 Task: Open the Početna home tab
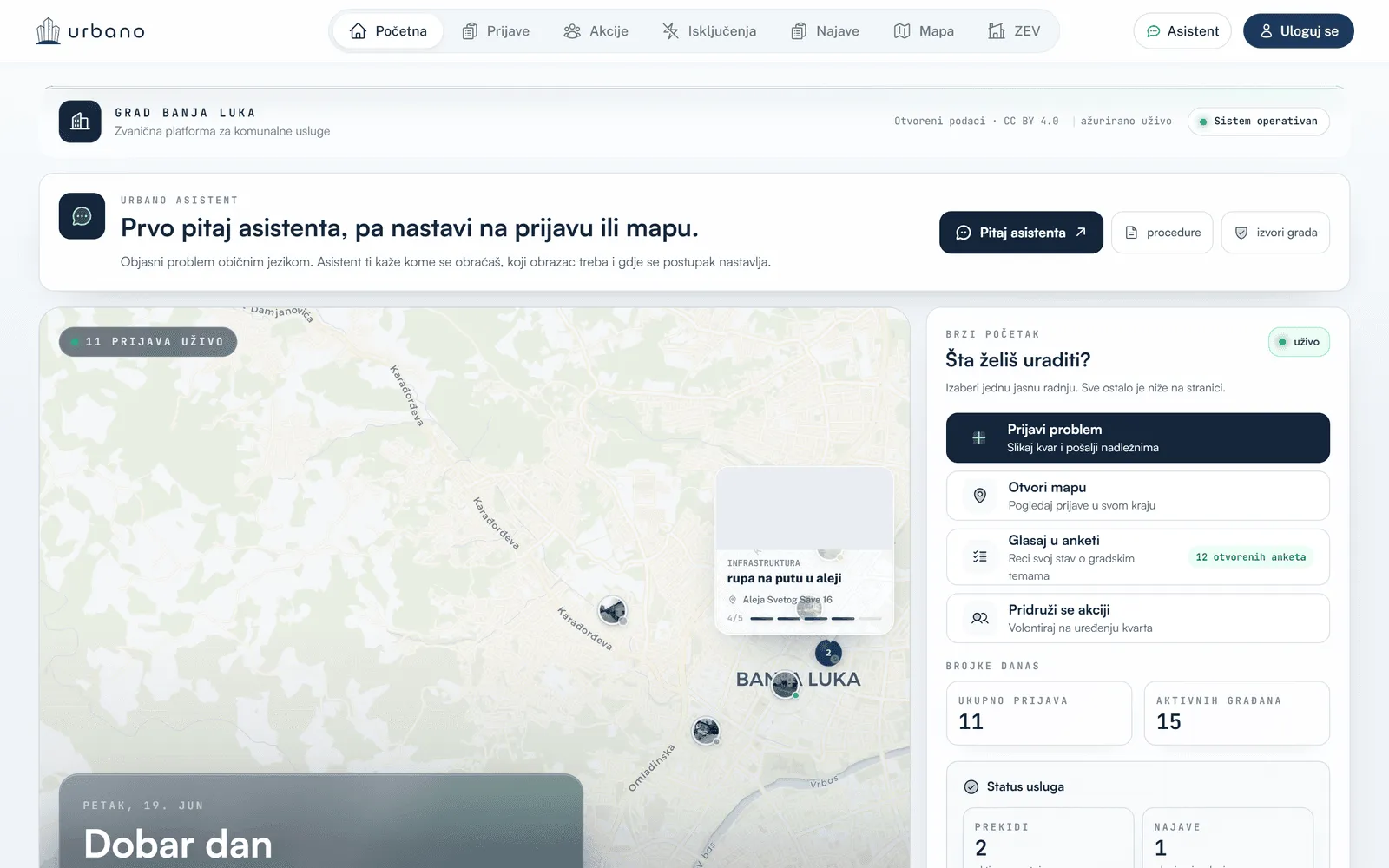[388, 31]
